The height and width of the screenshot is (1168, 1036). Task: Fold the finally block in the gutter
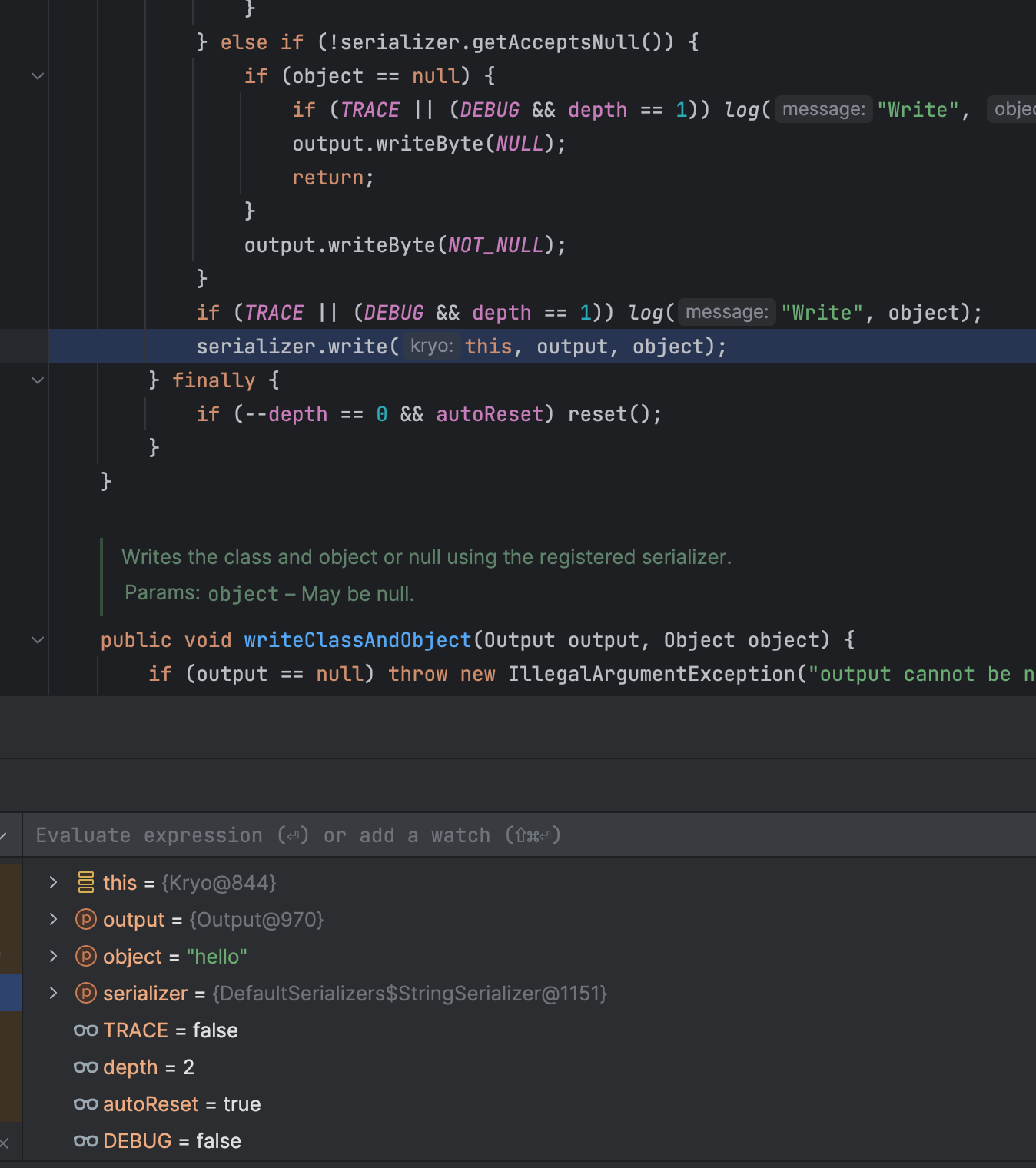[38, 380]
